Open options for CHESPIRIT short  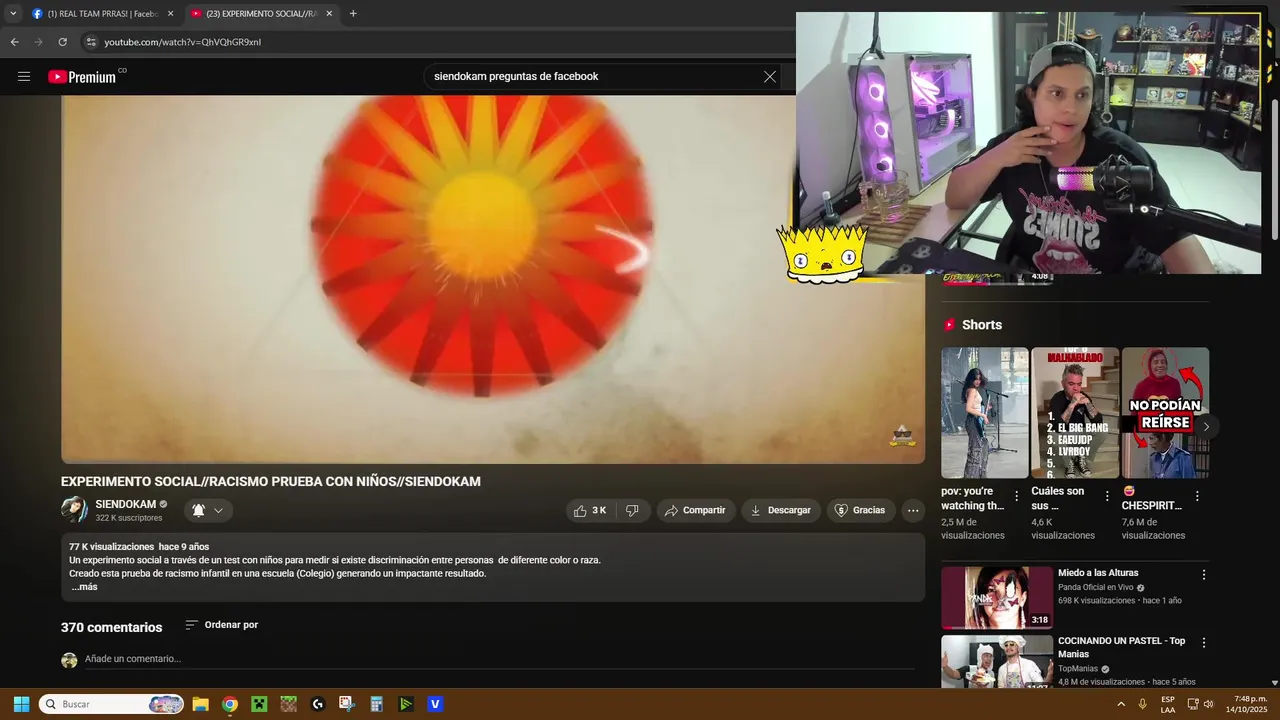tap(1197, 496)
